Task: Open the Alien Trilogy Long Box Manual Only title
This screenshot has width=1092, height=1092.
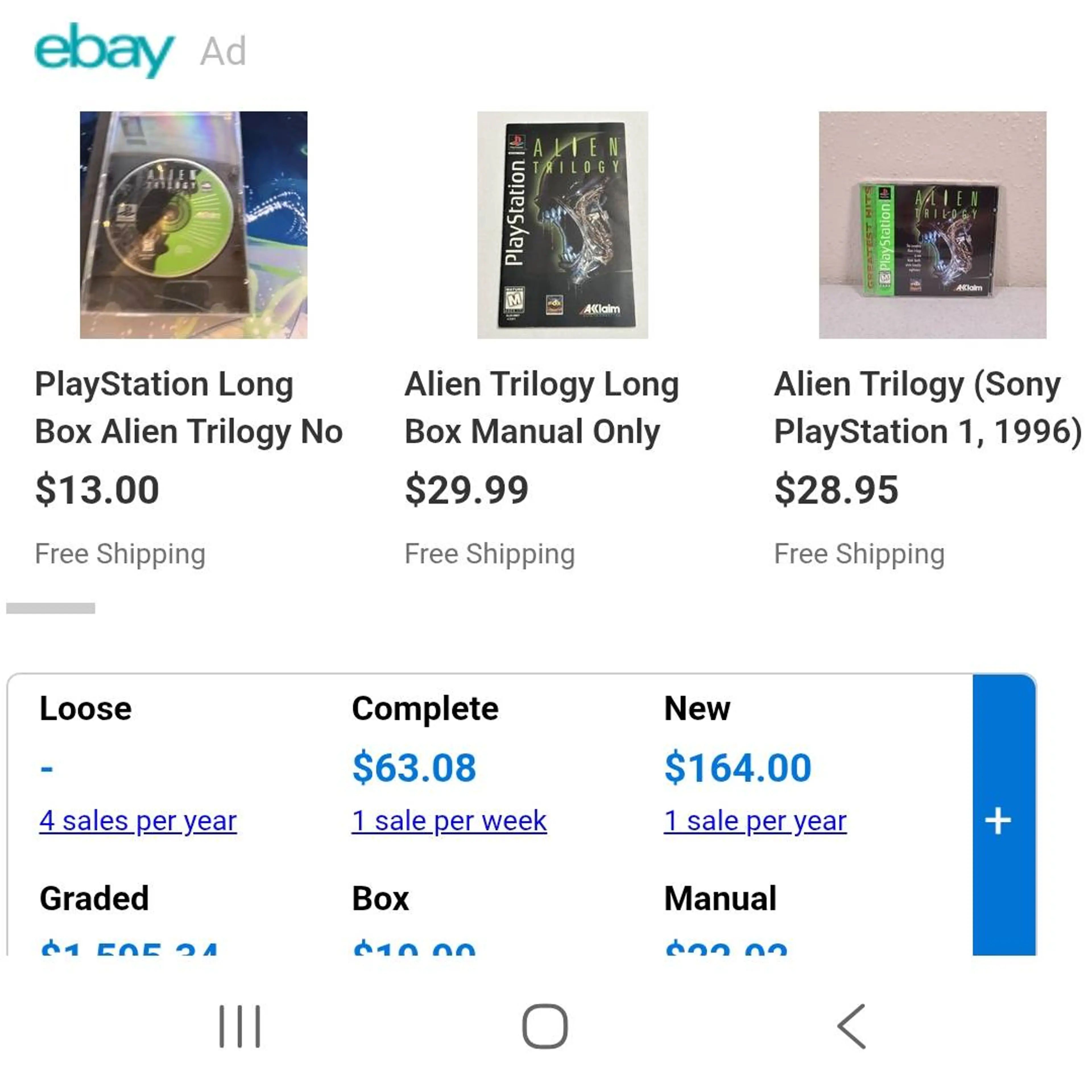Action: (541, 408)
